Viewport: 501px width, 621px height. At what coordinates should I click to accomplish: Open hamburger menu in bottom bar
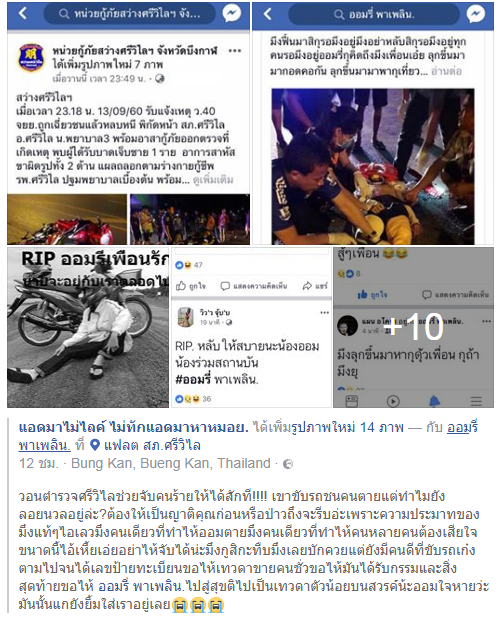[476, 401]
